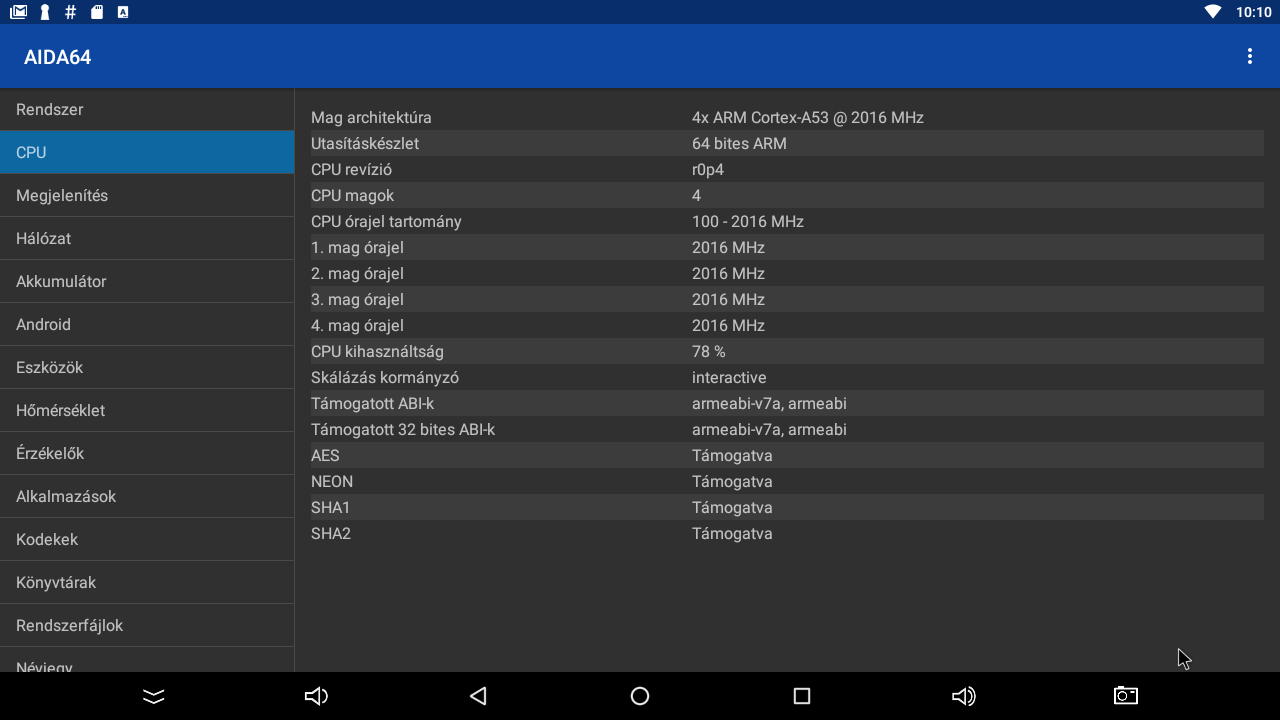Open the Könyvtárak section
Screen dimensions: 1280x720
click(x=147, y=582)
